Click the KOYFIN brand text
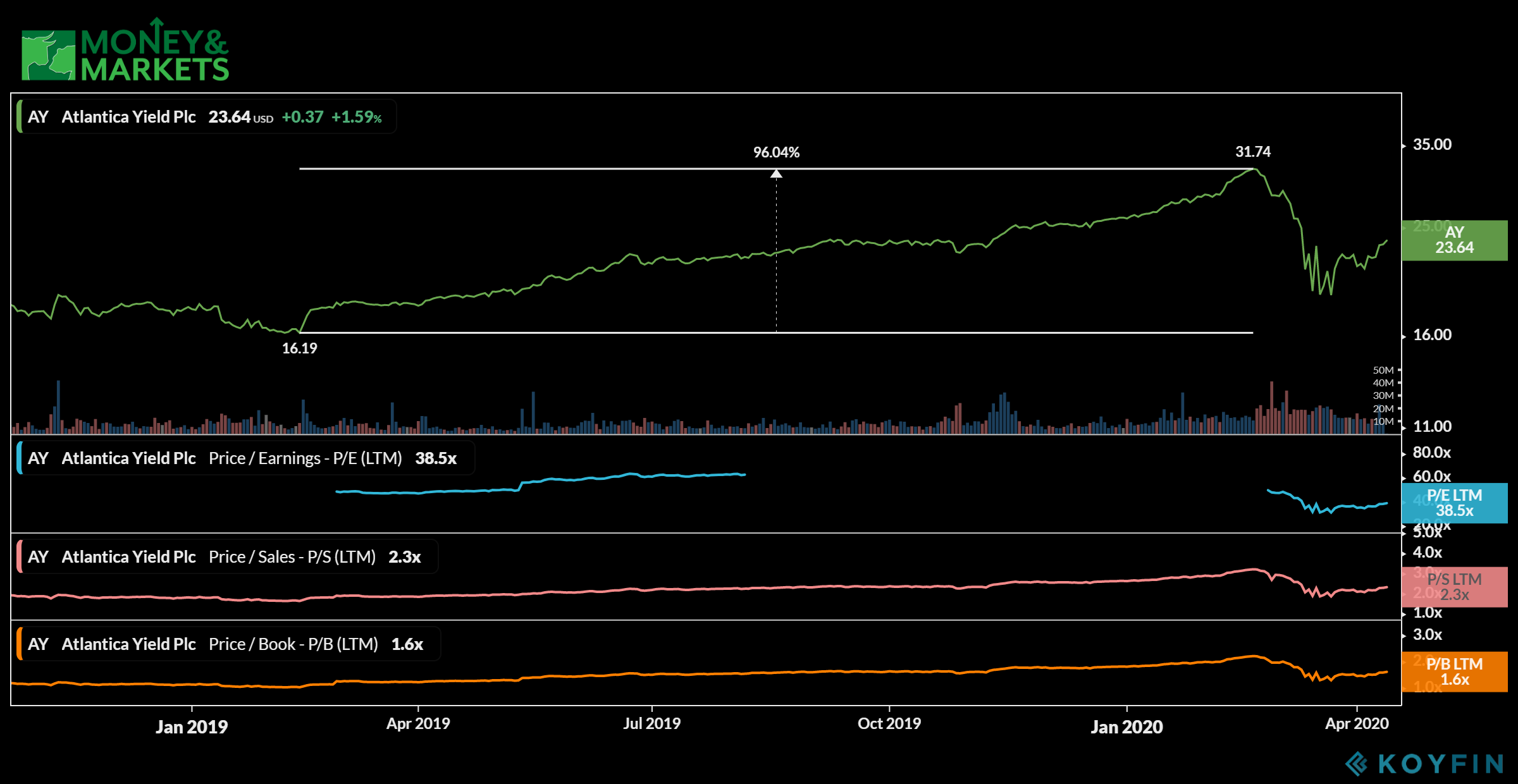1518x784 pixels. pyautogui.click(x=1441, y=764)
